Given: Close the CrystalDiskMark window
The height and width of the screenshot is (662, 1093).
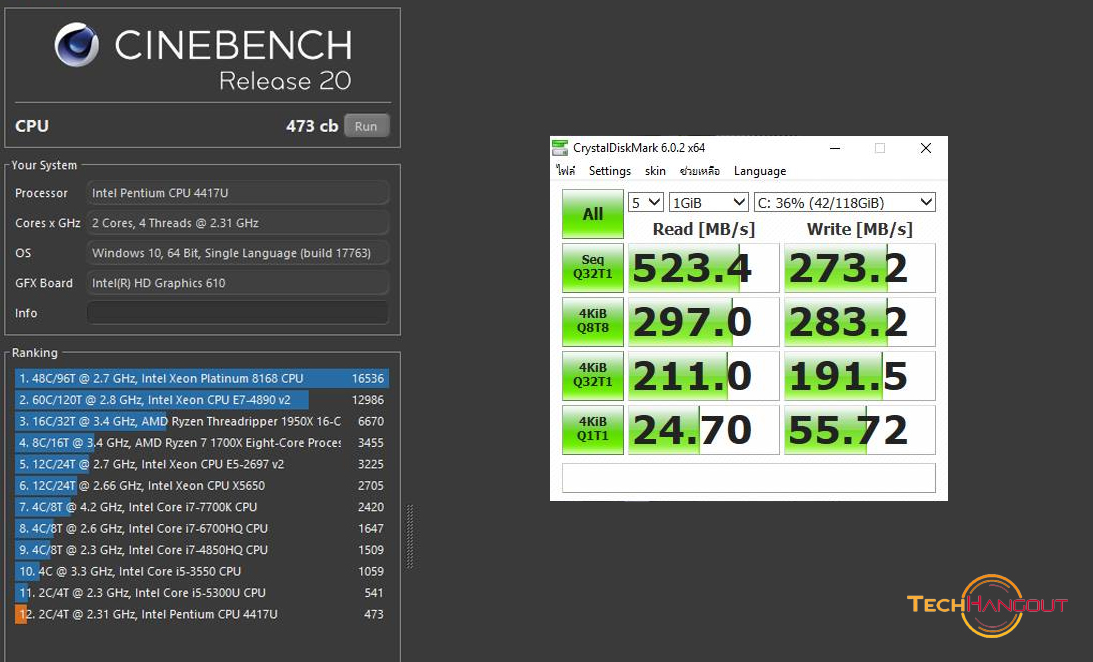Looking at the screenshot, I should [926, 148].
